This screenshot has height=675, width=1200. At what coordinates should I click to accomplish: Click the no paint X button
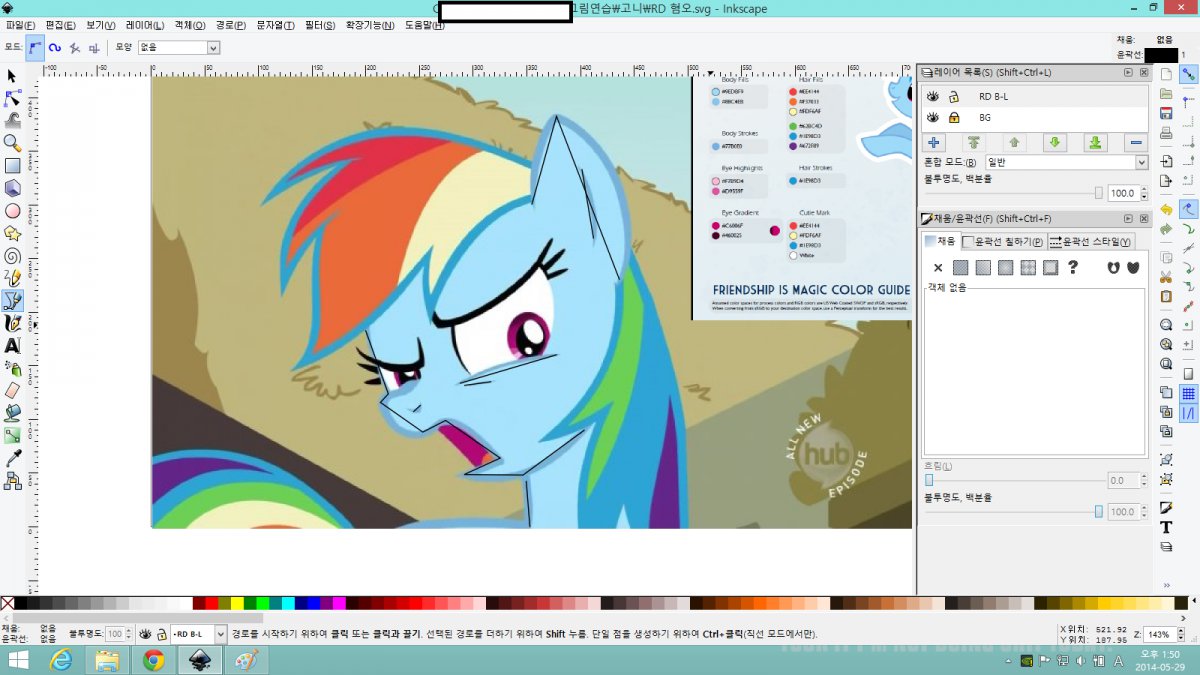click(938, 267)
